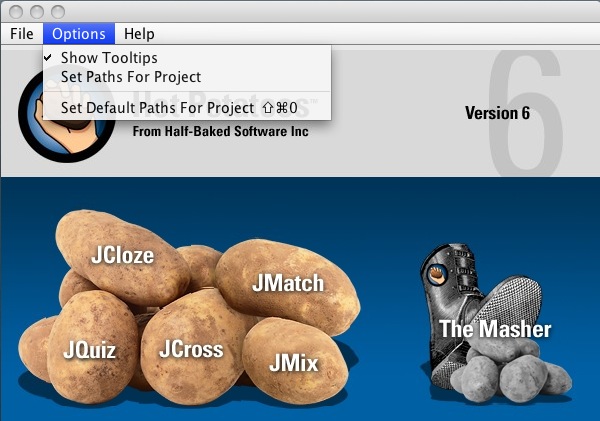Open the JCross potato
Image resolution: width=600 pixels, height=421 pixels.
tap(191, 349)
